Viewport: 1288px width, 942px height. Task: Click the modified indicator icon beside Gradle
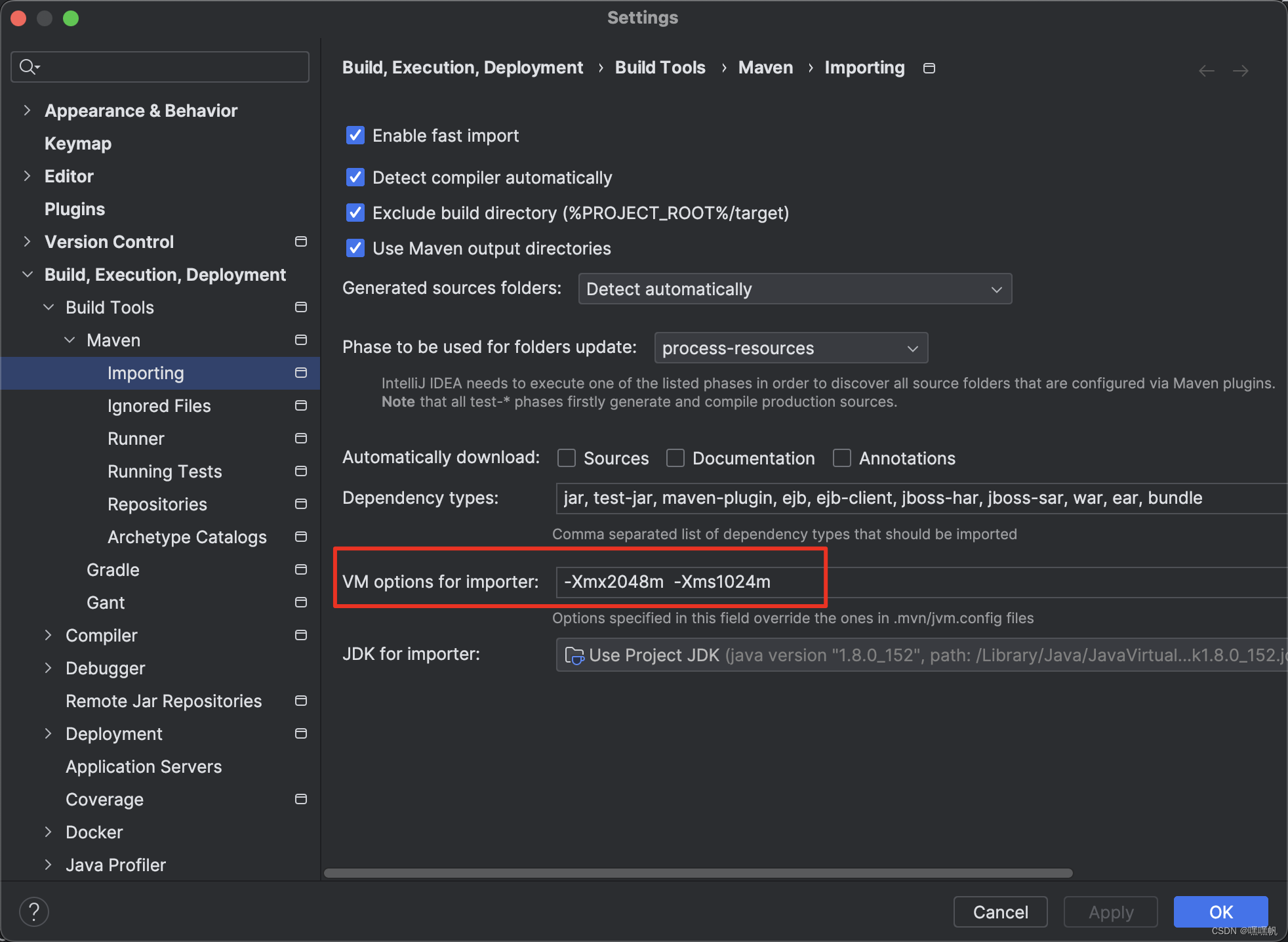(300, 569)
